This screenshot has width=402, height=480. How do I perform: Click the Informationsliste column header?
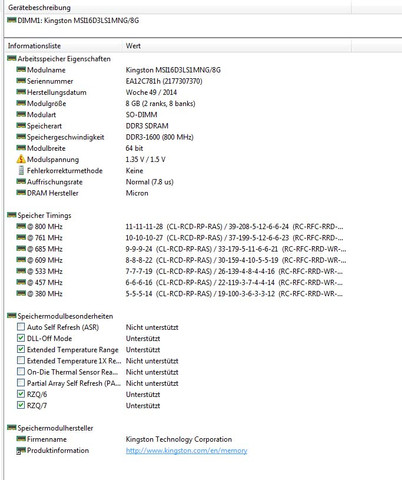63,46
